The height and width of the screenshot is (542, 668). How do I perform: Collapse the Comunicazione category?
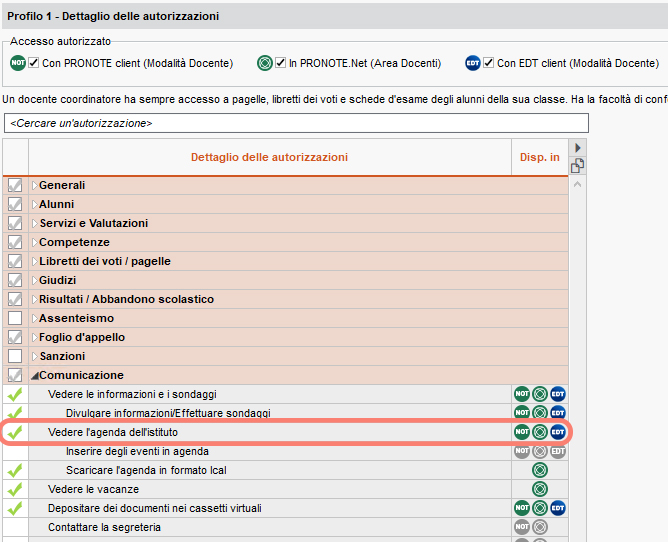(x=35, y=376)
